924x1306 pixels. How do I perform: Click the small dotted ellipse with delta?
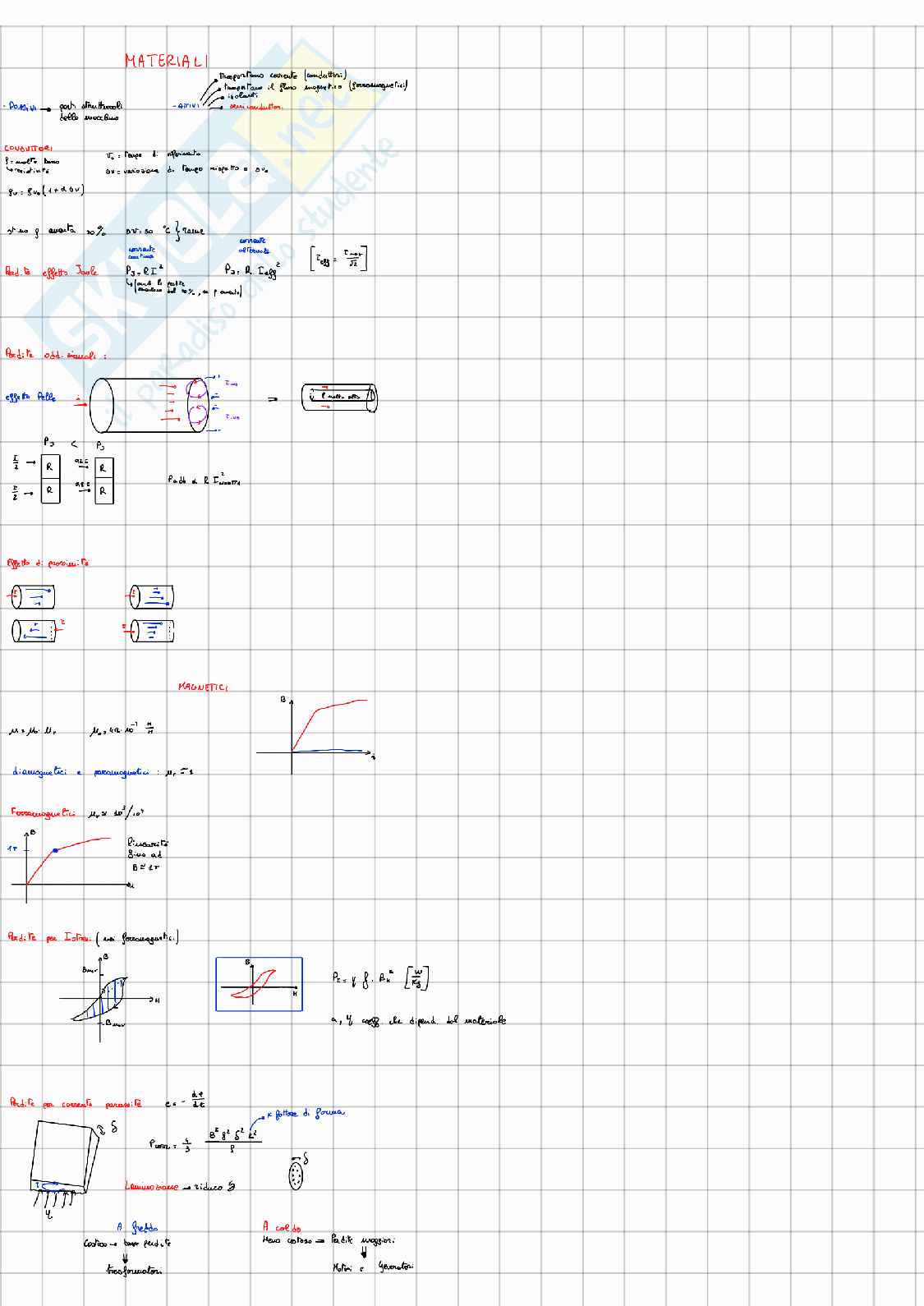(x=296, y=1175)
